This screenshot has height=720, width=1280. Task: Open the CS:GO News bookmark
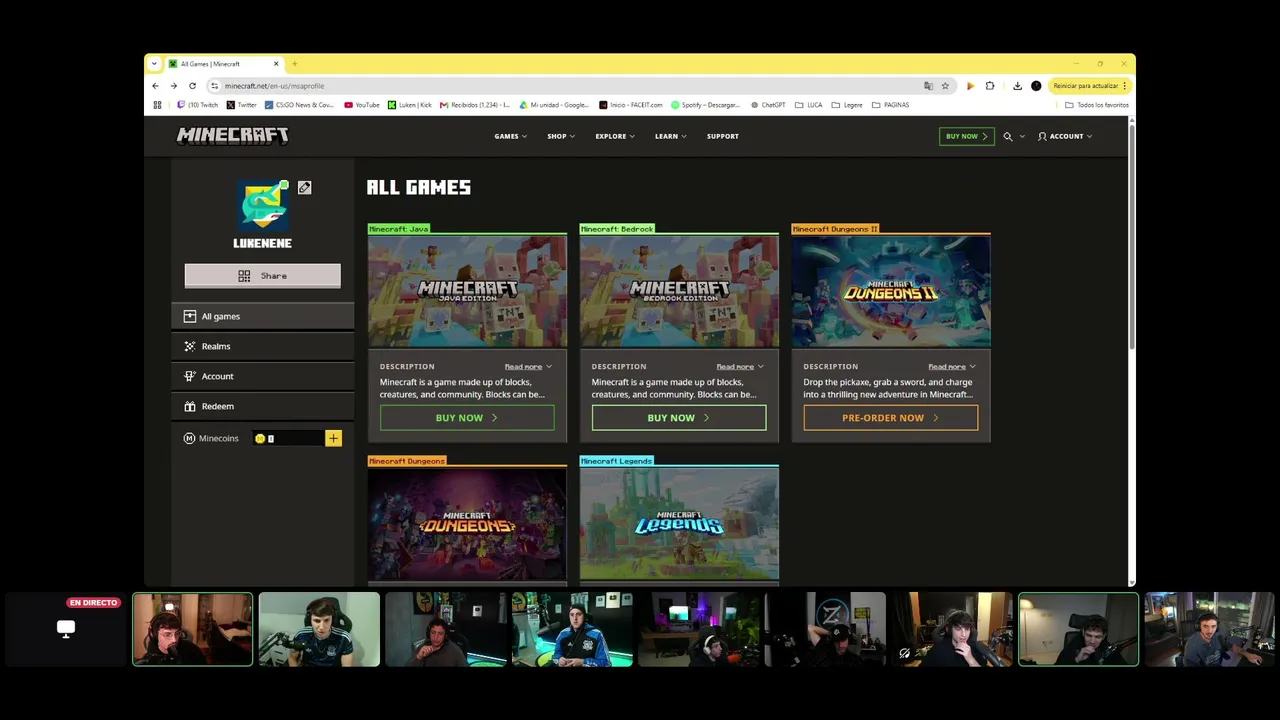tap(300, 105)
